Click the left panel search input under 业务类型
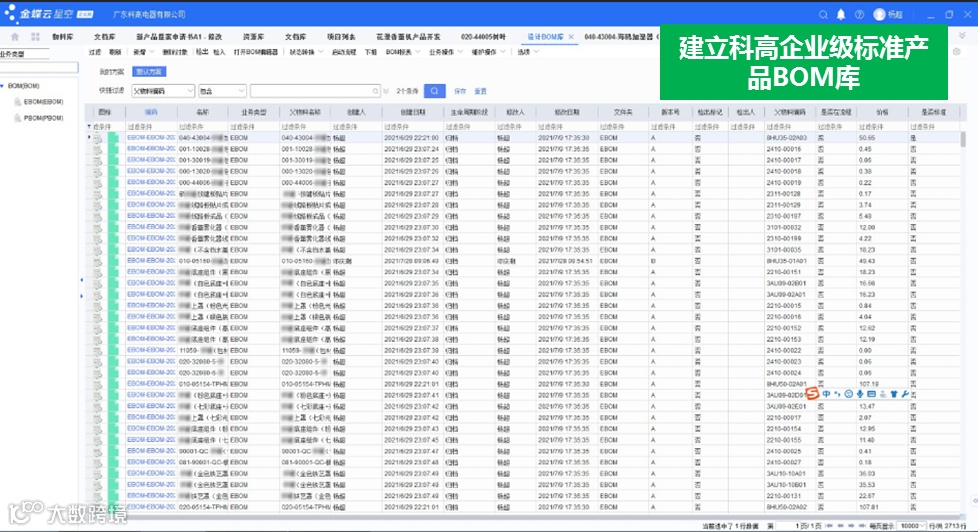Viewport: 978px width, 532px height. click(x=39, y=67)
